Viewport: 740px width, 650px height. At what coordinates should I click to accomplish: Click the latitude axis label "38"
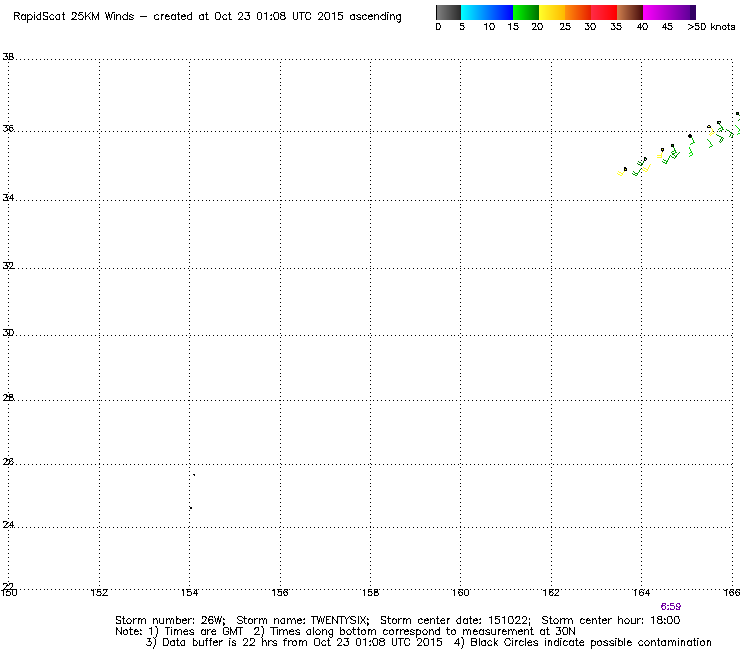pos(8,57)
